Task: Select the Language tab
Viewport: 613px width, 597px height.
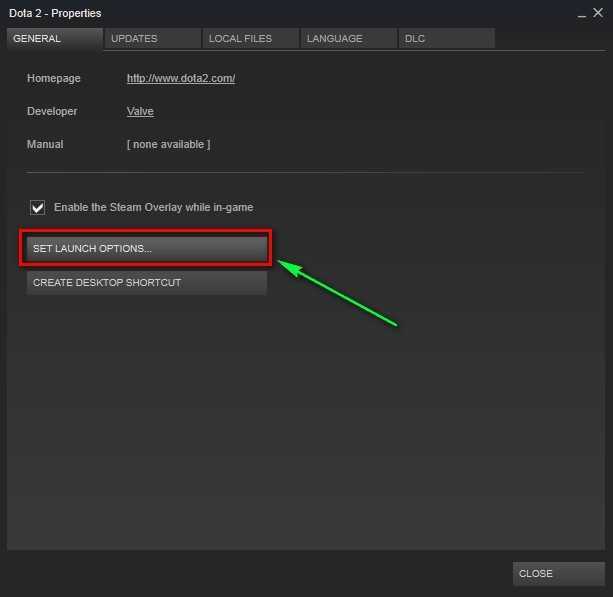Action: (349, 38)
